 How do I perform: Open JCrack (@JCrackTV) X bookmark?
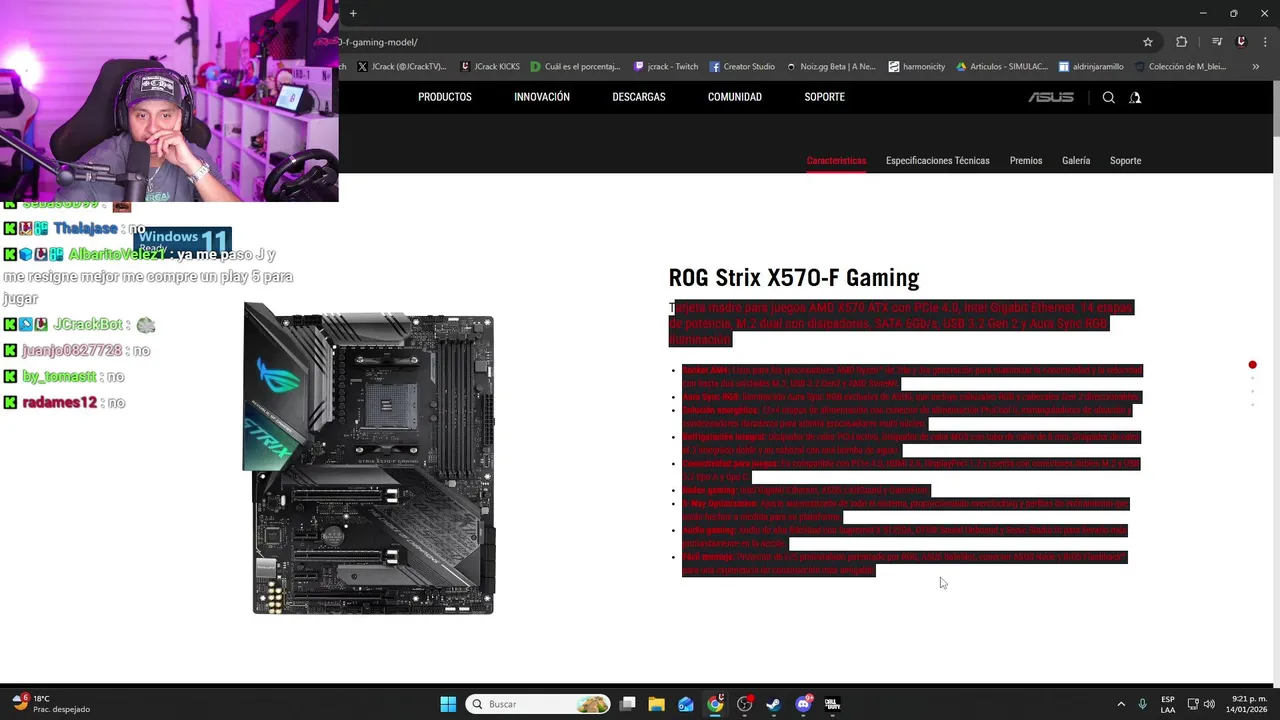(x=401, y=67)
